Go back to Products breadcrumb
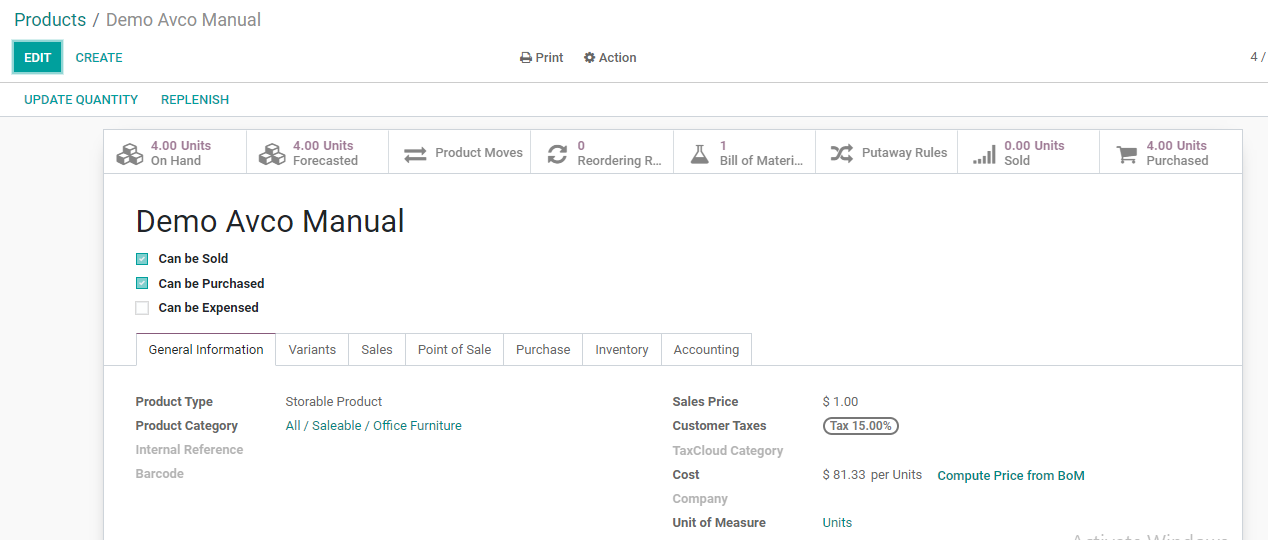The width and height of the screenshot is (1268, 540). pos(50,20)
